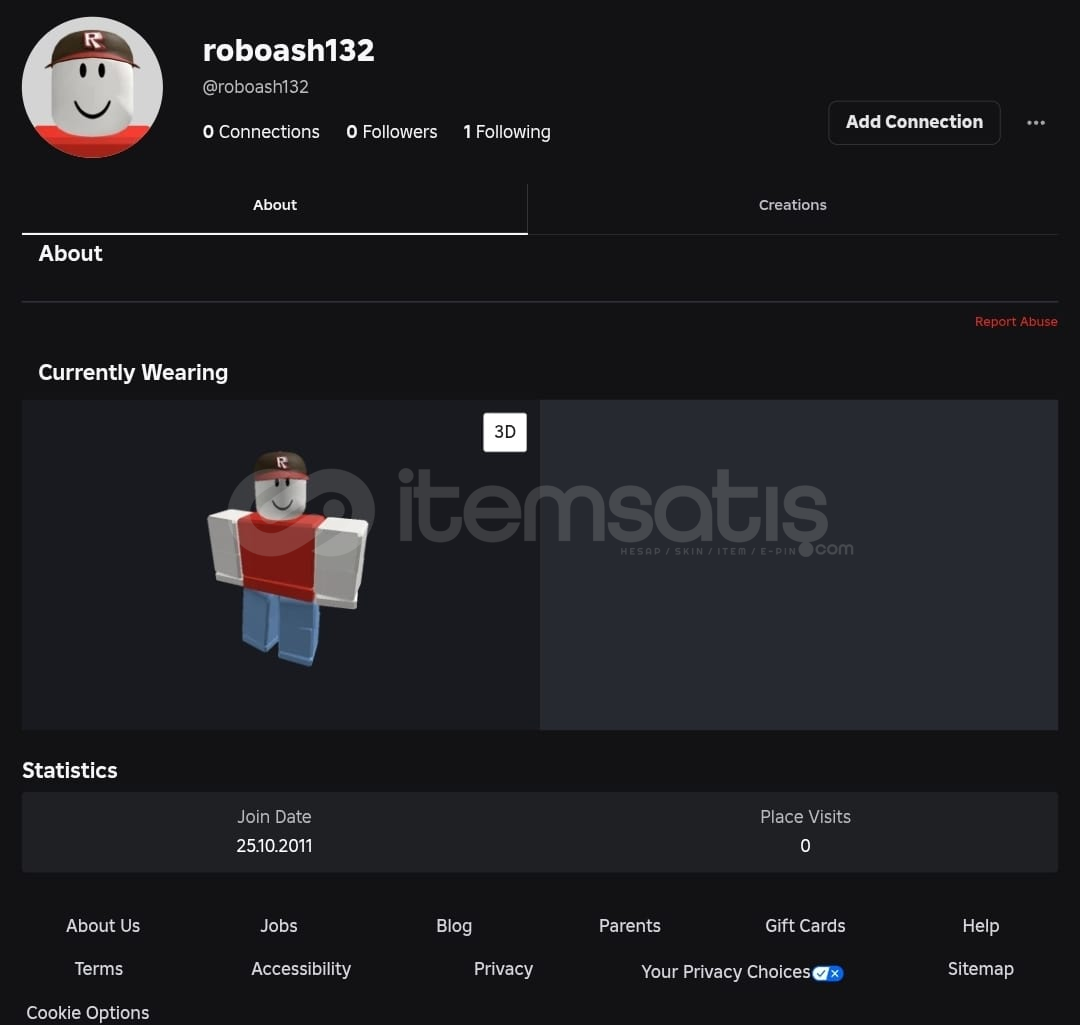Image resolution: width=1080 pixels, height=1025 pixels.
Task: Switch to the Creations tab
Action: point(793,205)
